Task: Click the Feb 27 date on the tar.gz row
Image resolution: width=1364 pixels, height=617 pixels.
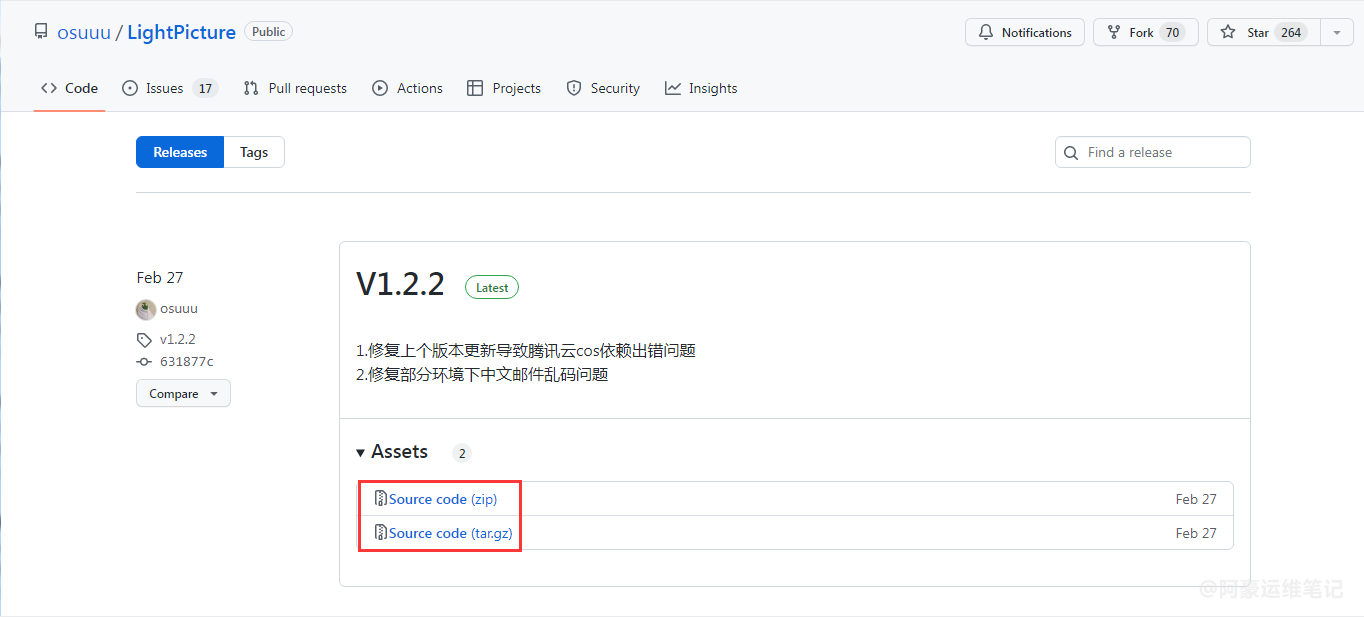Action: (x=1196, y=533)
